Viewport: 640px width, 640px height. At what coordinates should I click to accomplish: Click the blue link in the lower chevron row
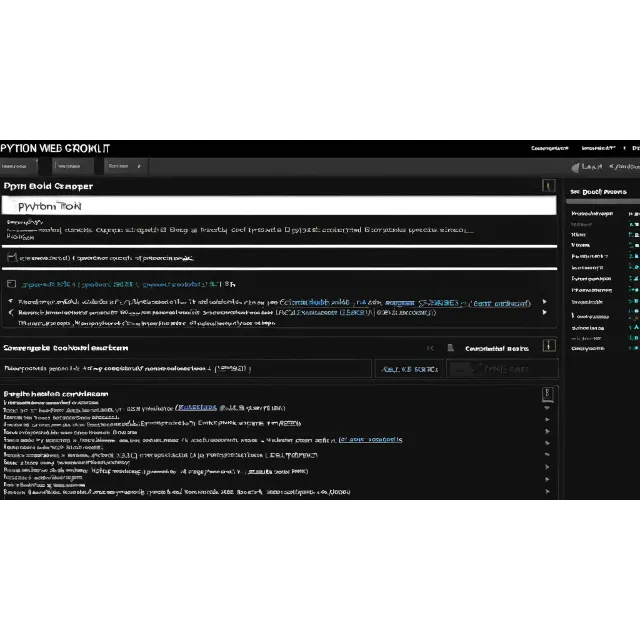click(324, 313)
